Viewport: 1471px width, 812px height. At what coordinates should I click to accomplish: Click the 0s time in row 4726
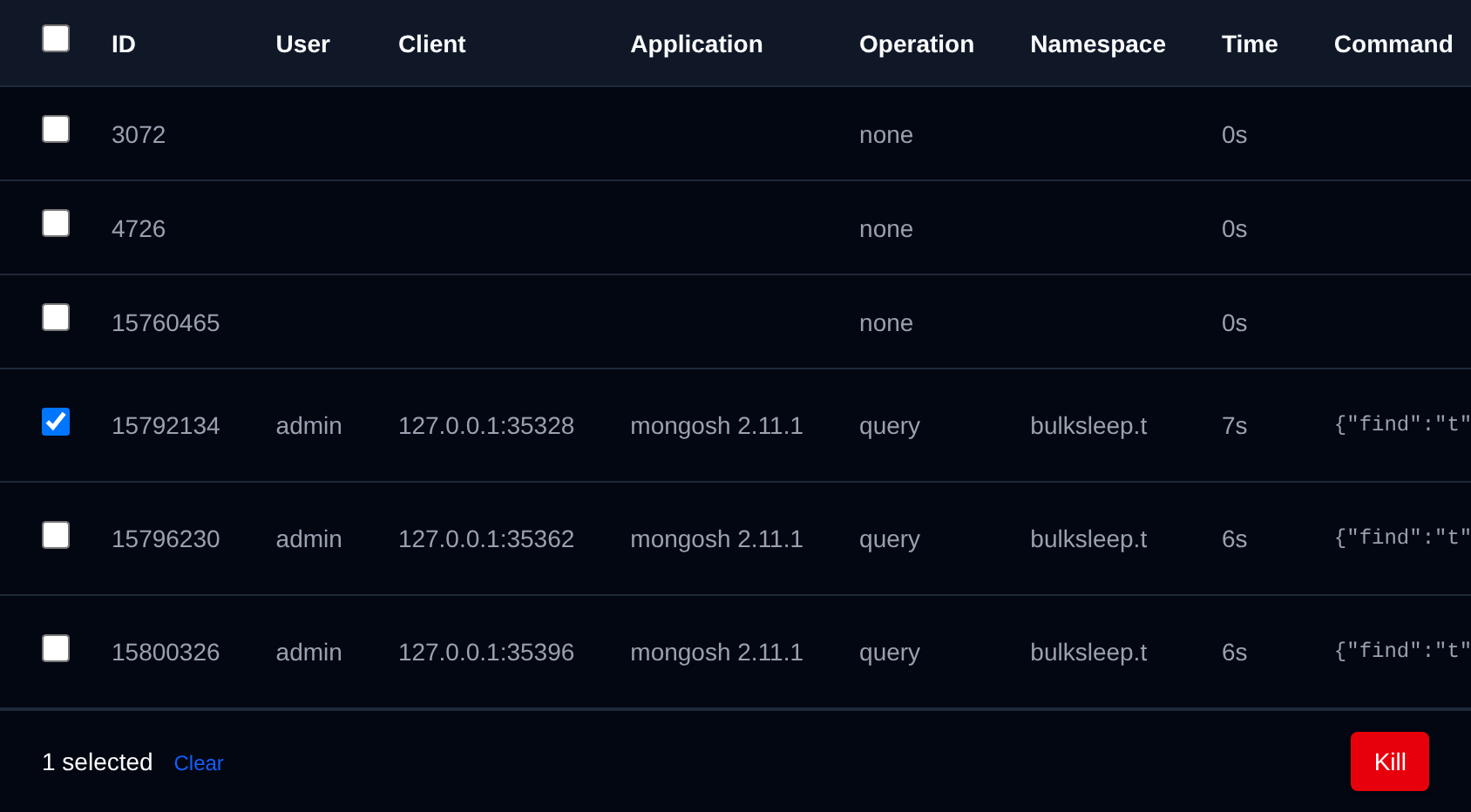tap(1234, 229)
